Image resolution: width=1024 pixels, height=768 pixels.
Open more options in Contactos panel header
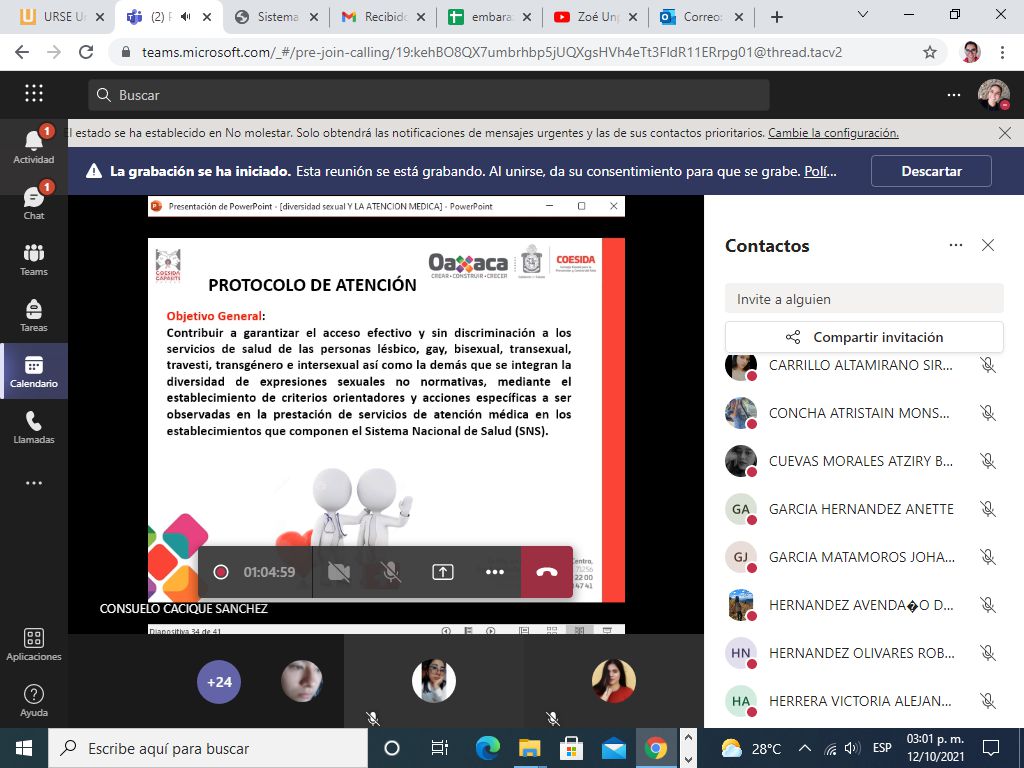point(956,245)
